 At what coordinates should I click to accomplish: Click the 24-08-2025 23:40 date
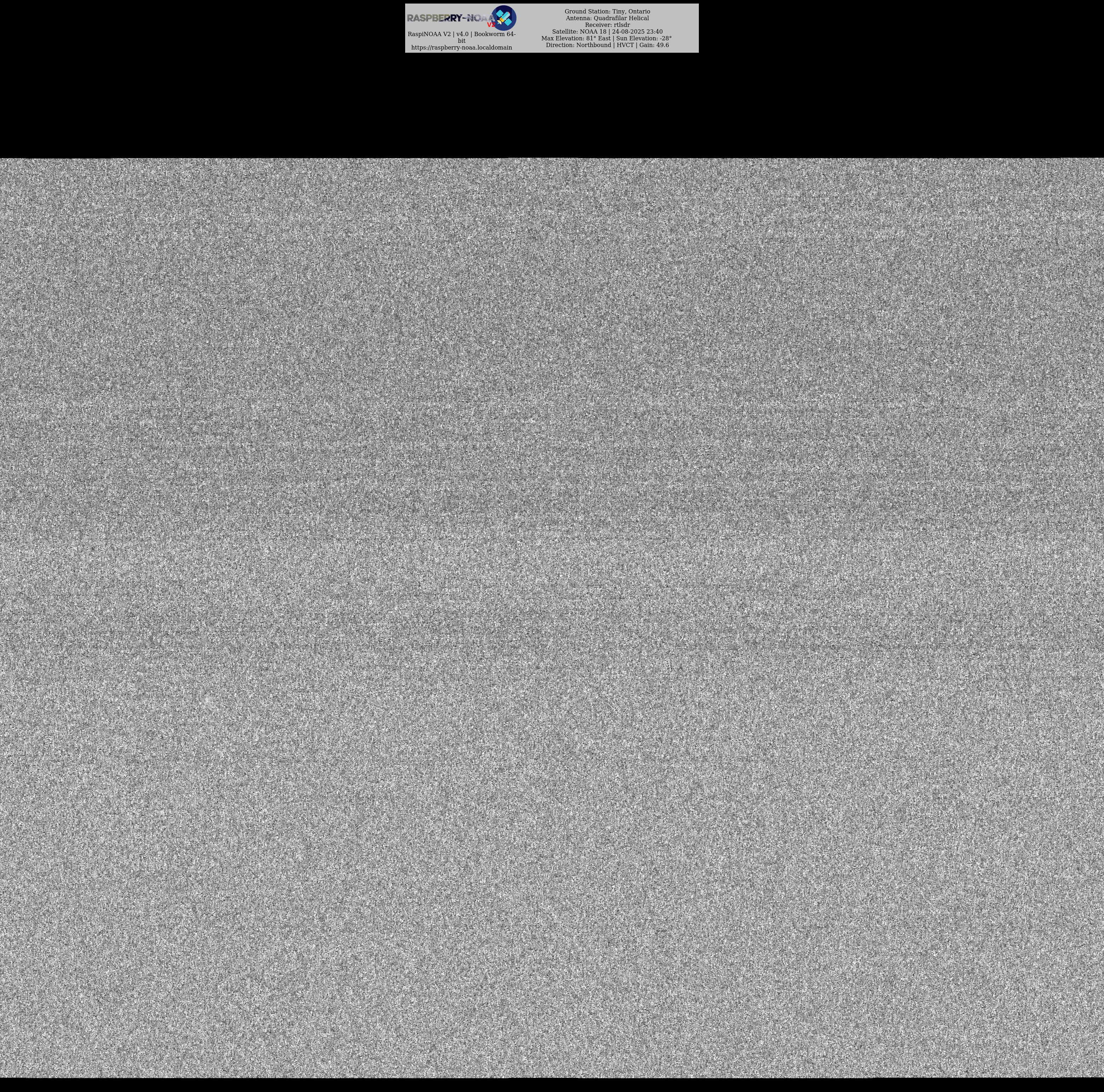637,32
